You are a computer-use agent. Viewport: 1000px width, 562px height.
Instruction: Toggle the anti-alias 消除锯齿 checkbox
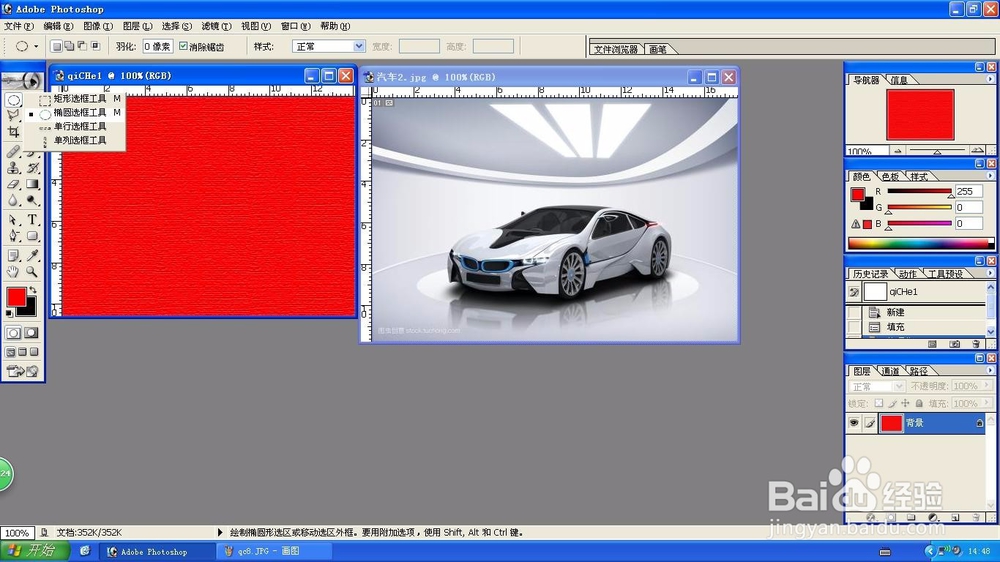pyautogui.click(x=183, y=46)
